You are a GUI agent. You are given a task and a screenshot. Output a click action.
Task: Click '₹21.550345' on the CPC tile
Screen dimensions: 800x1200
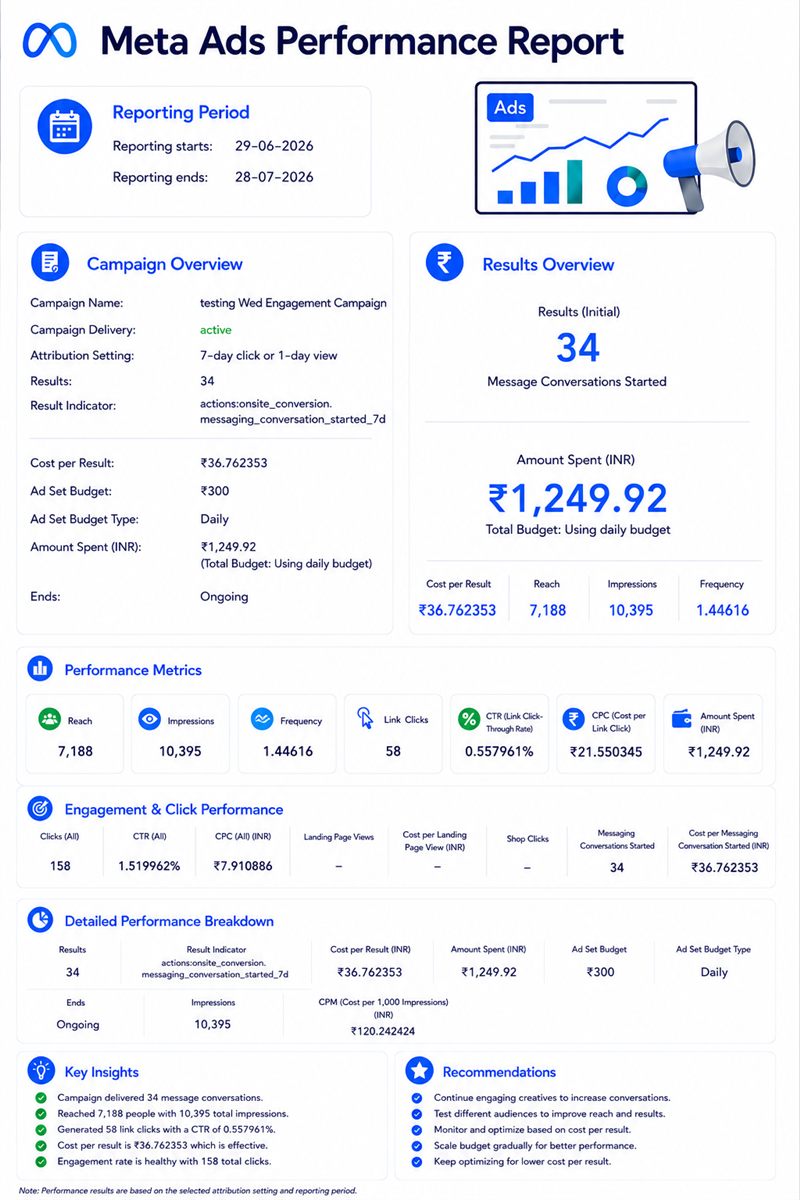pyautogui.click(x=606, y=751)
